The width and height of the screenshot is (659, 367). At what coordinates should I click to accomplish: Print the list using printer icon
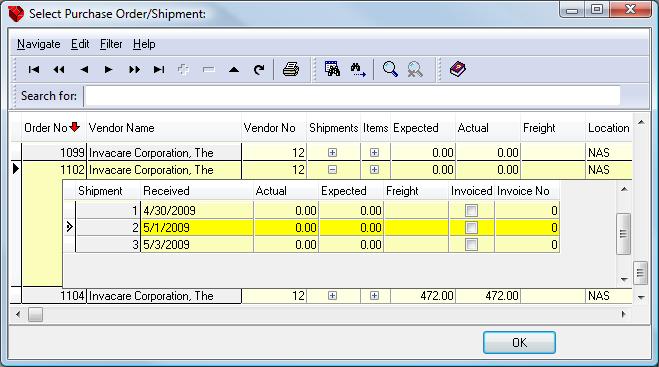pyautogui.click(x=291, y=69)
